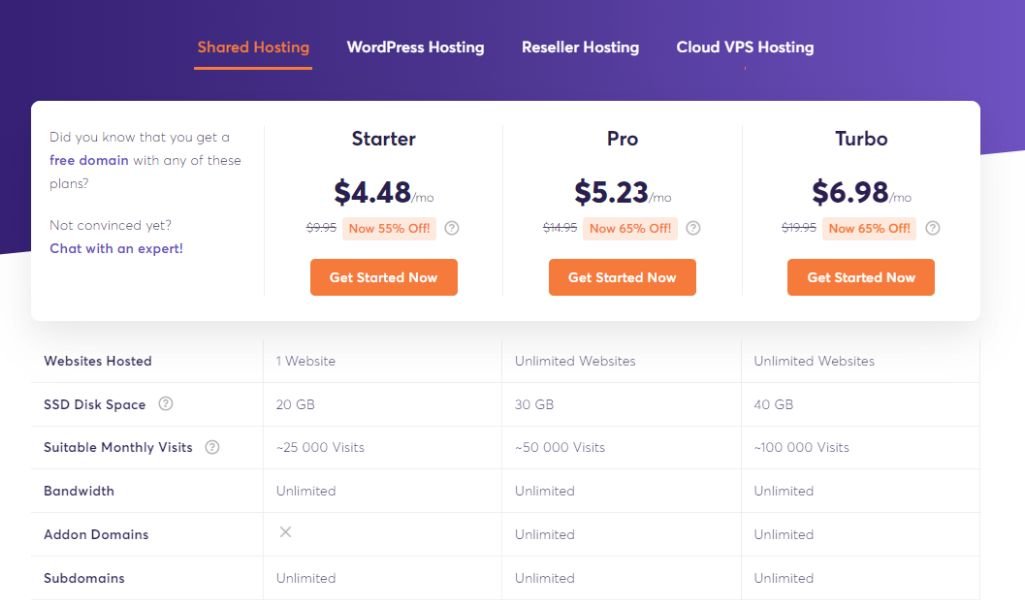Screen dimensions: 1025x600
Task: Click help icon beside Starter 55% Off badge
Action: [452, 228]
